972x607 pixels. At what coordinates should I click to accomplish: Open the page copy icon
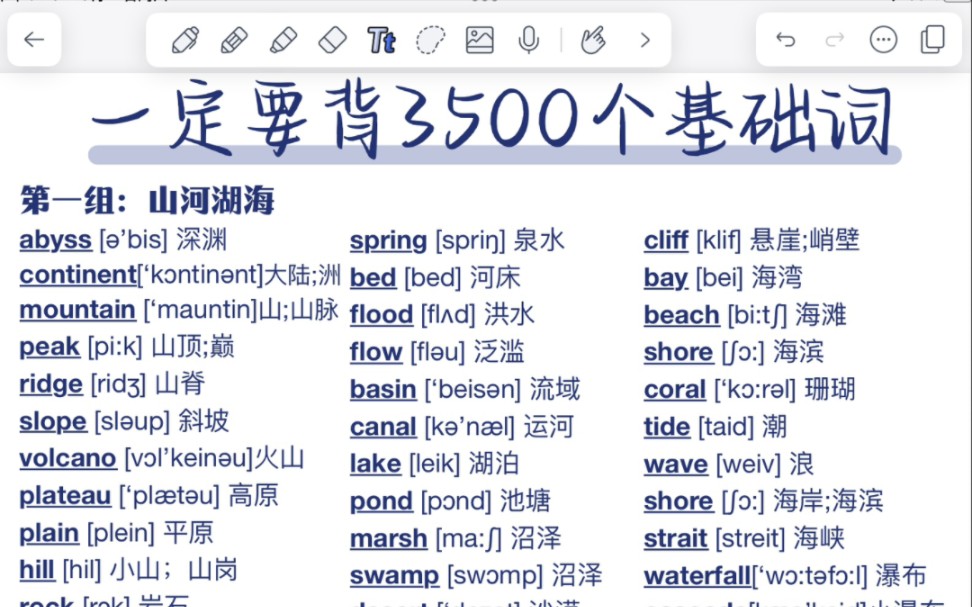coord(933,40)
